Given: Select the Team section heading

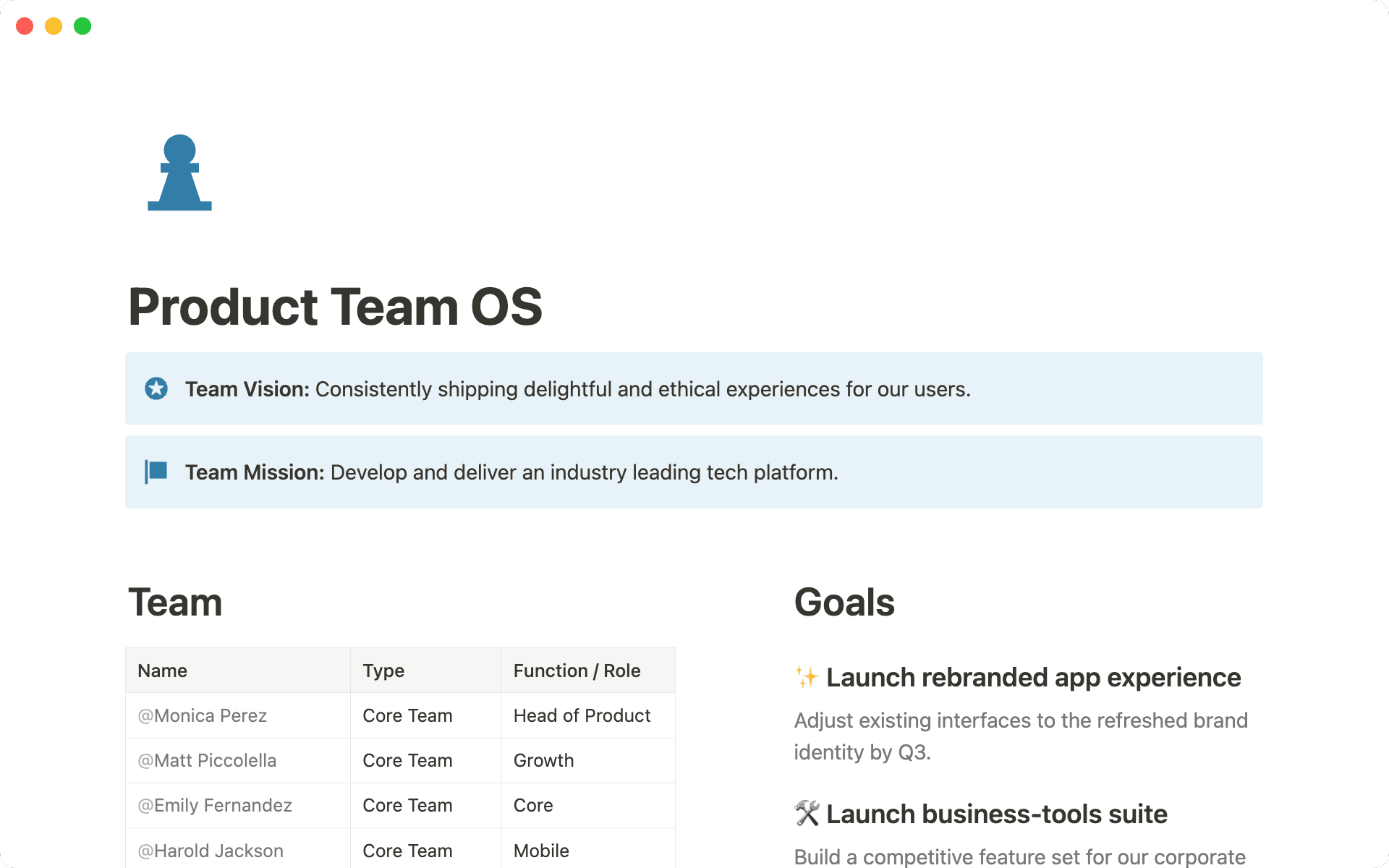Looking at the screenshot, I should (x=174, y=602).
